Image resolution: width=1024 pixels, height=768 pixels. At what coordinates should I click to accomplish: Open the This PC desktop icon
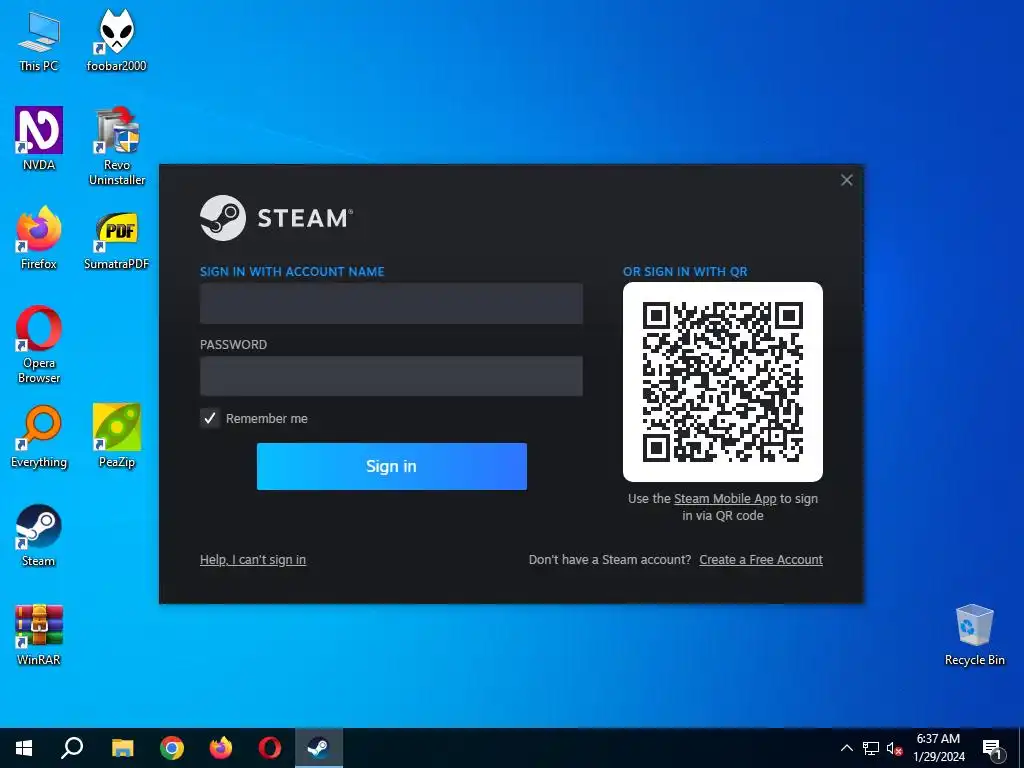(39, 42)
